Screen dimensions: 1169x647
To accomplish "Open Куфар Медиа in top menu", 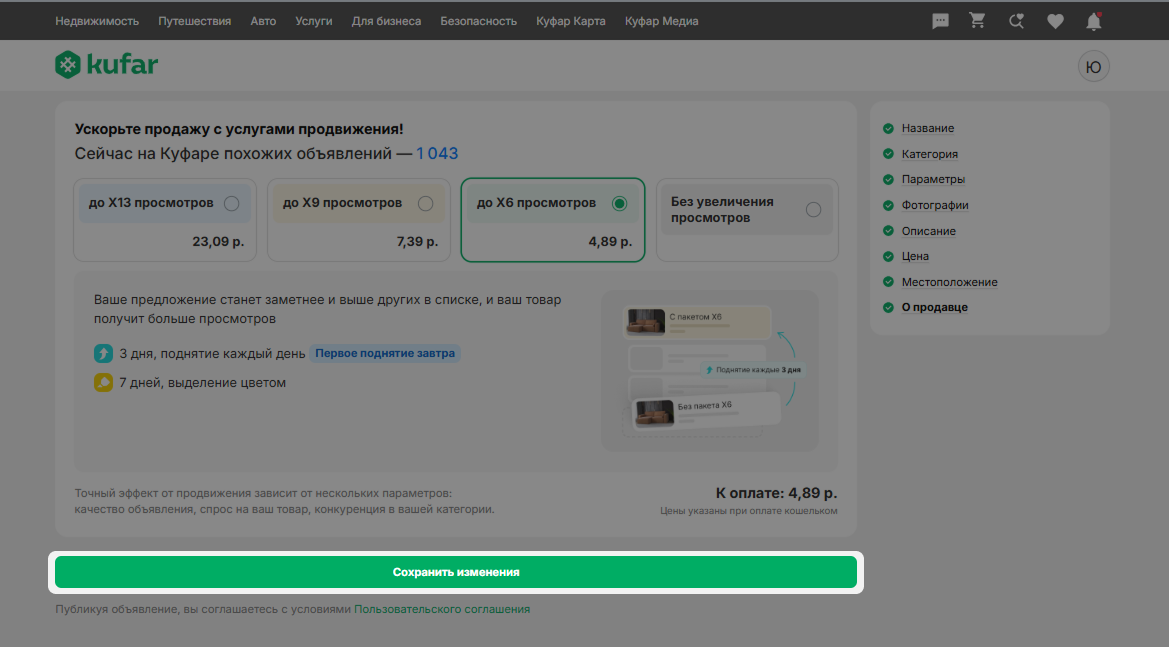I will 661,21.
